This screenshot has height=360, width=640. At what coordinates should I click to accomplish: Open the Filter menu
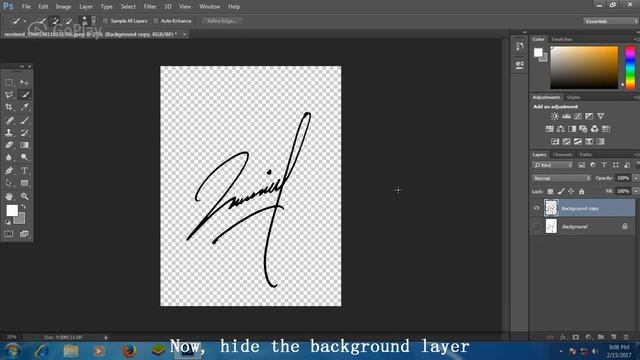150,7
